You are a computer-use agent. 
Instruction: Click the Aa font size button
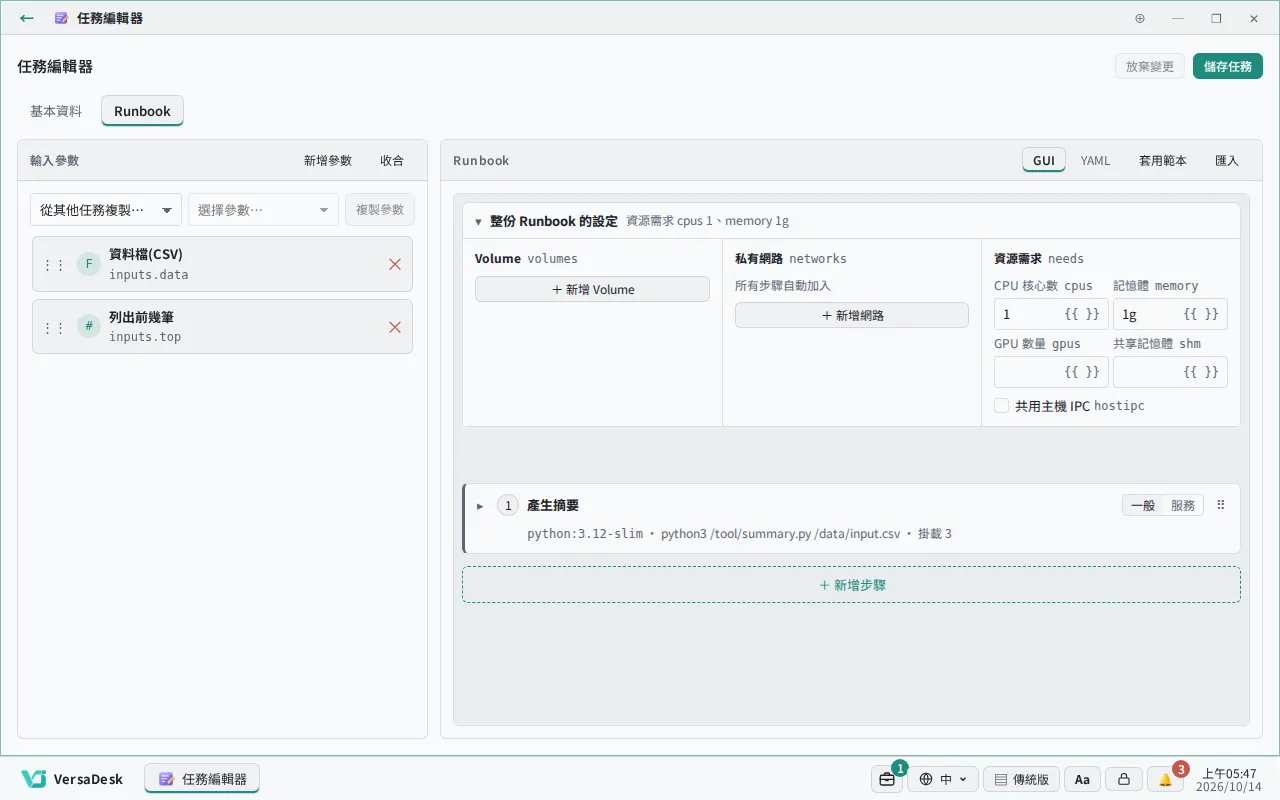click(x=1082, y=779)
